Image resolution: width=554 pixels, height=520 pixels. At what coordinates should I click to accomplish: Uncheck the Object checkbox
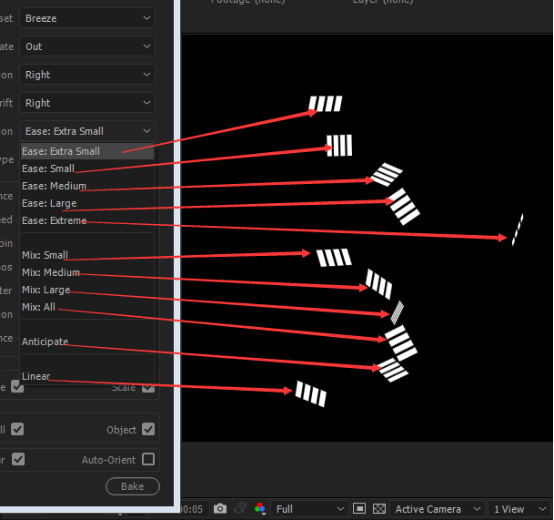coord(148,430)
